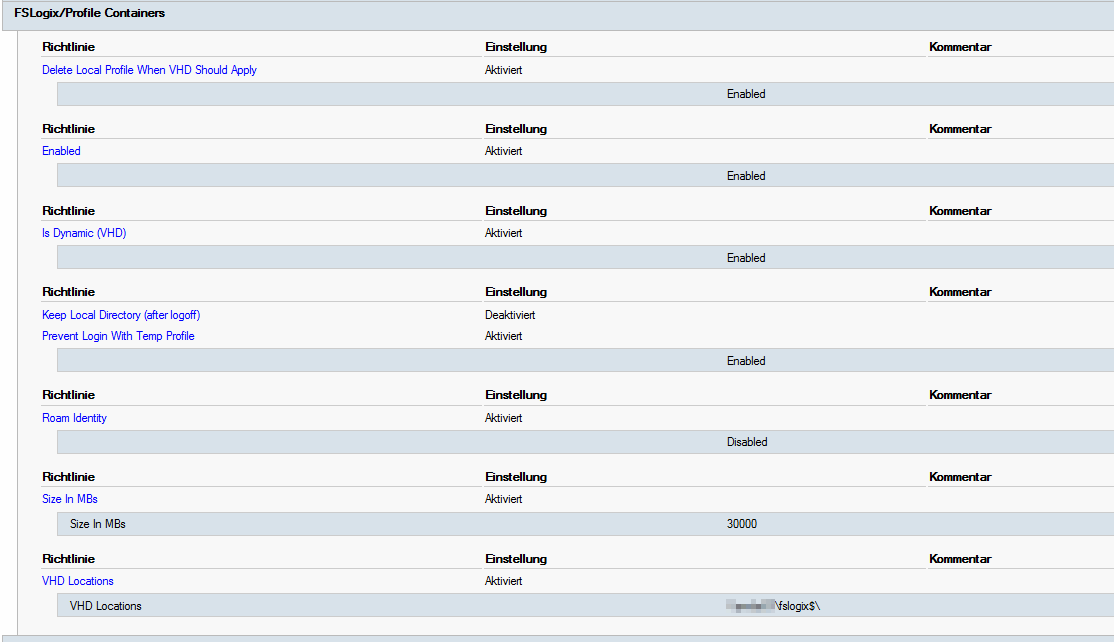Select the Deaktiviert setting of Keep Local Directory
The height and width of the screenshot is (642, 1114).
[510, 315]
